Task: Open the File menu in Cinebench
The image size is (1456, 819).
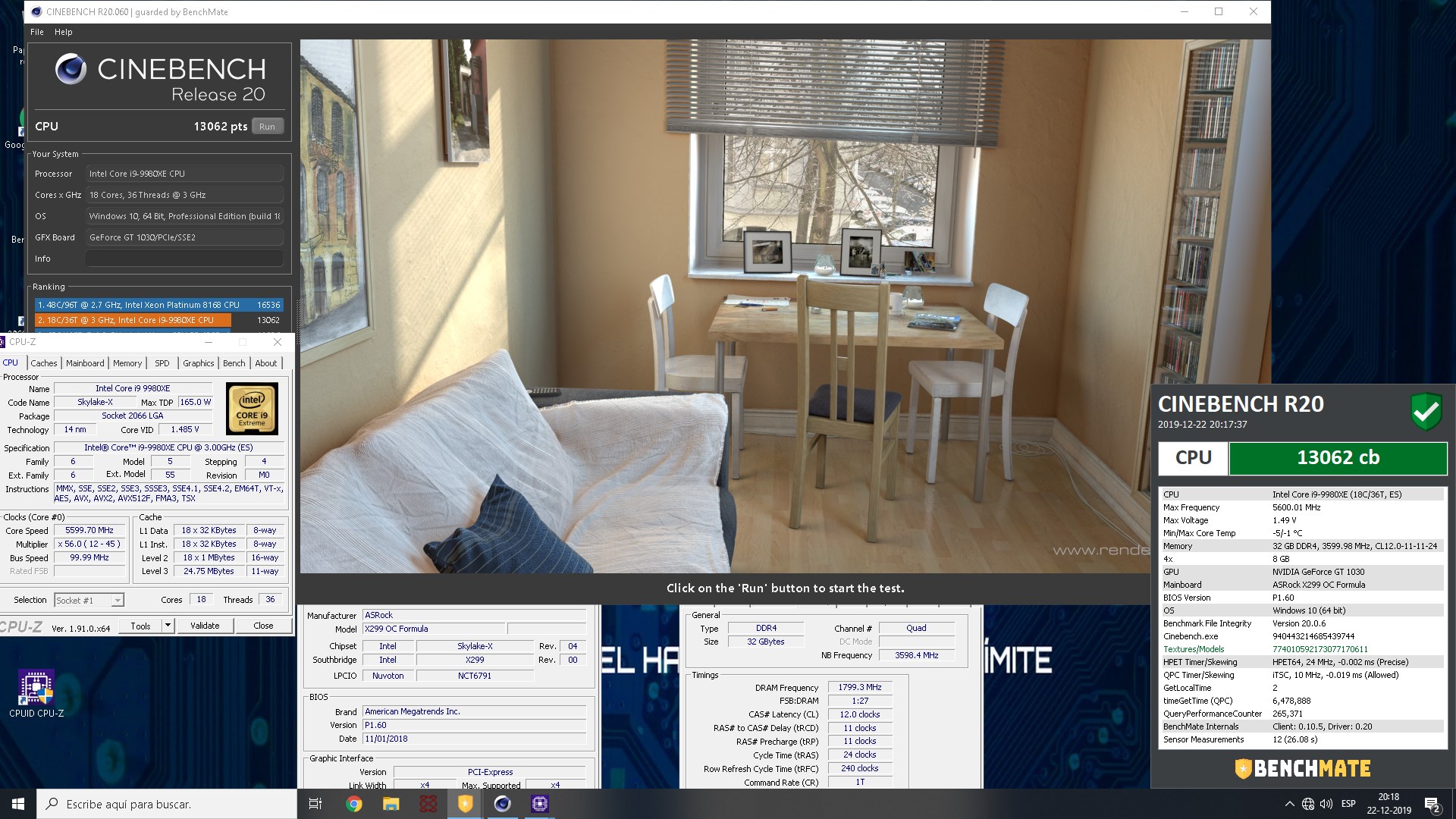Action: (36, 32)
